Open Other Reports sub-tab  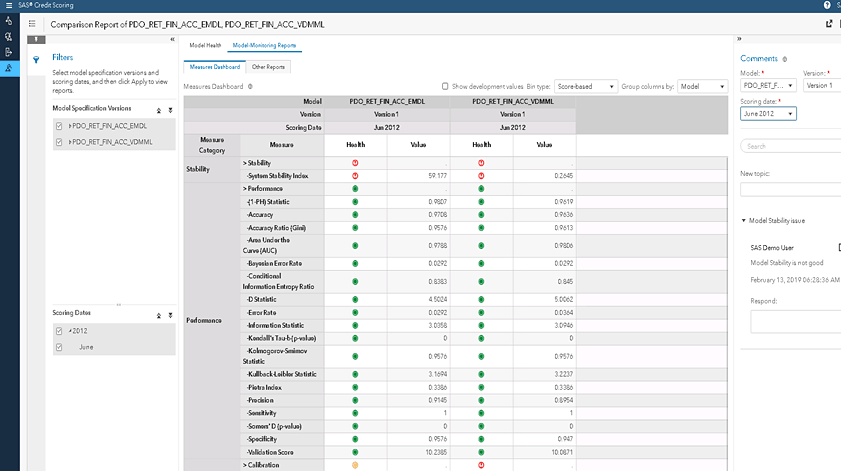coord(268,67)
